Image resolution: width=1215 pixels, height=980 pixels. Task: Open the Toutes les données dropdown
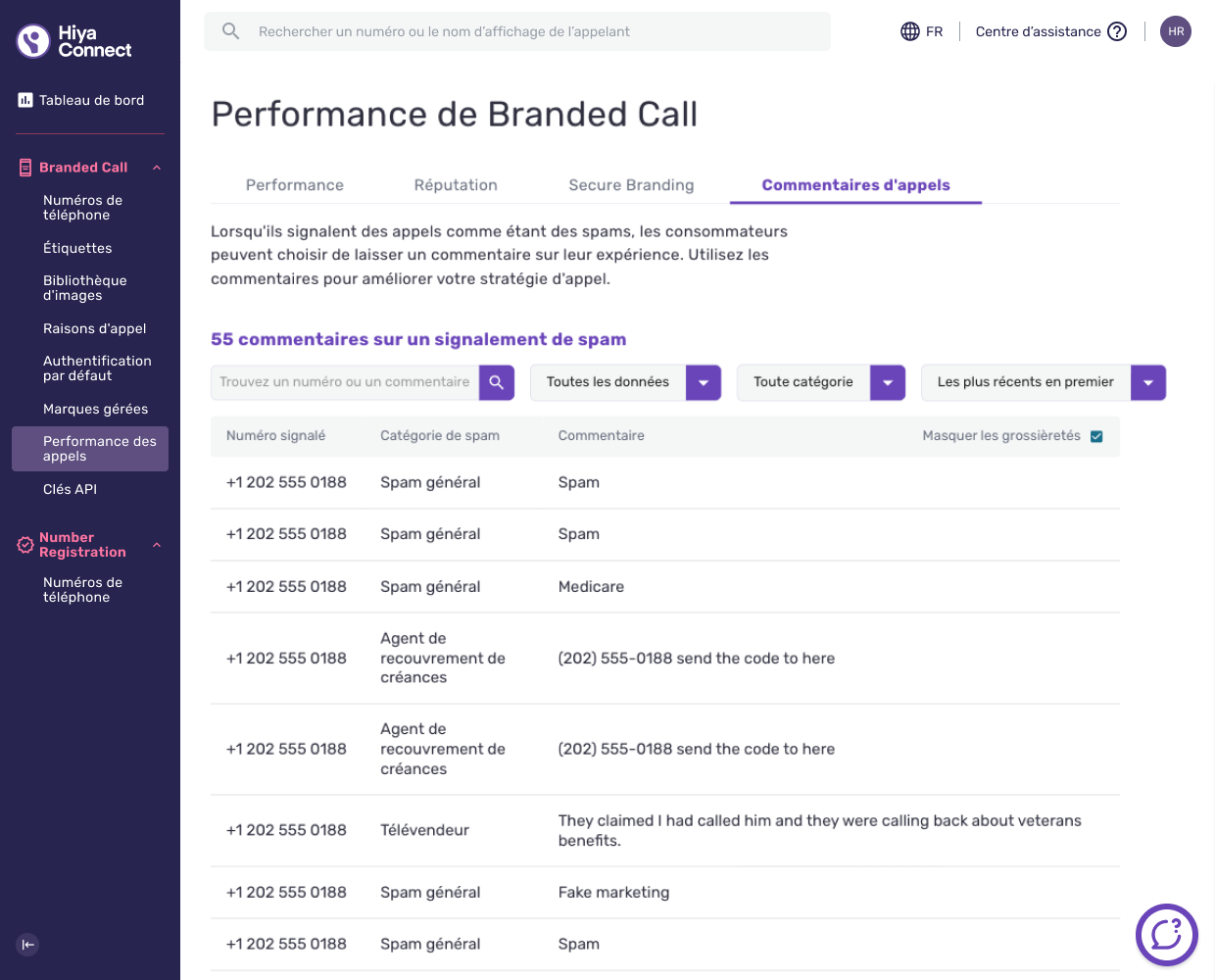[626, 382]
